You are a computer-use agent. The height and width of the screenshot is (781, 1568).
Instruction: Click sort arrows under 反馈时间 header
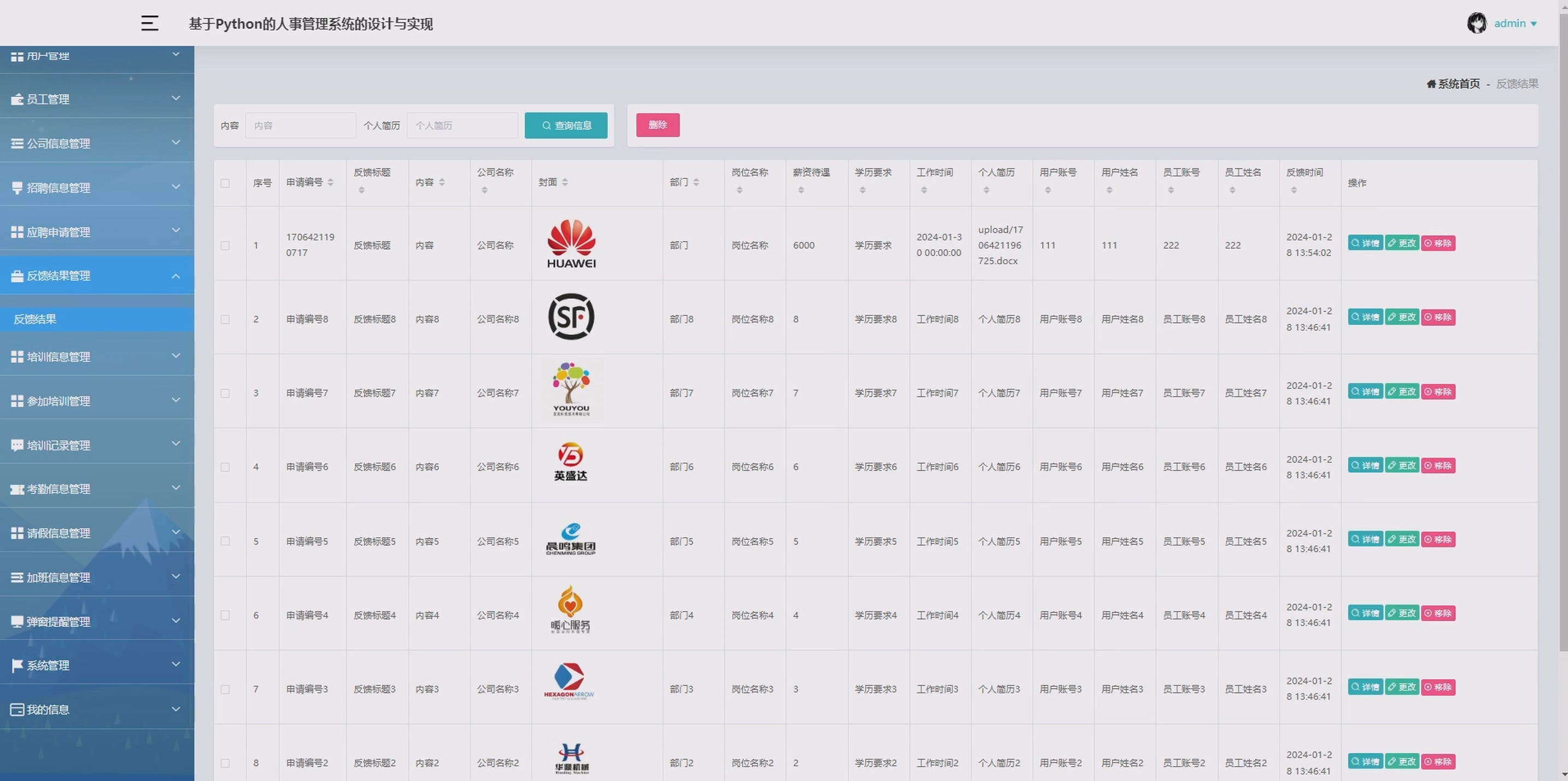pyautogui.click(x=1294, y=190)
